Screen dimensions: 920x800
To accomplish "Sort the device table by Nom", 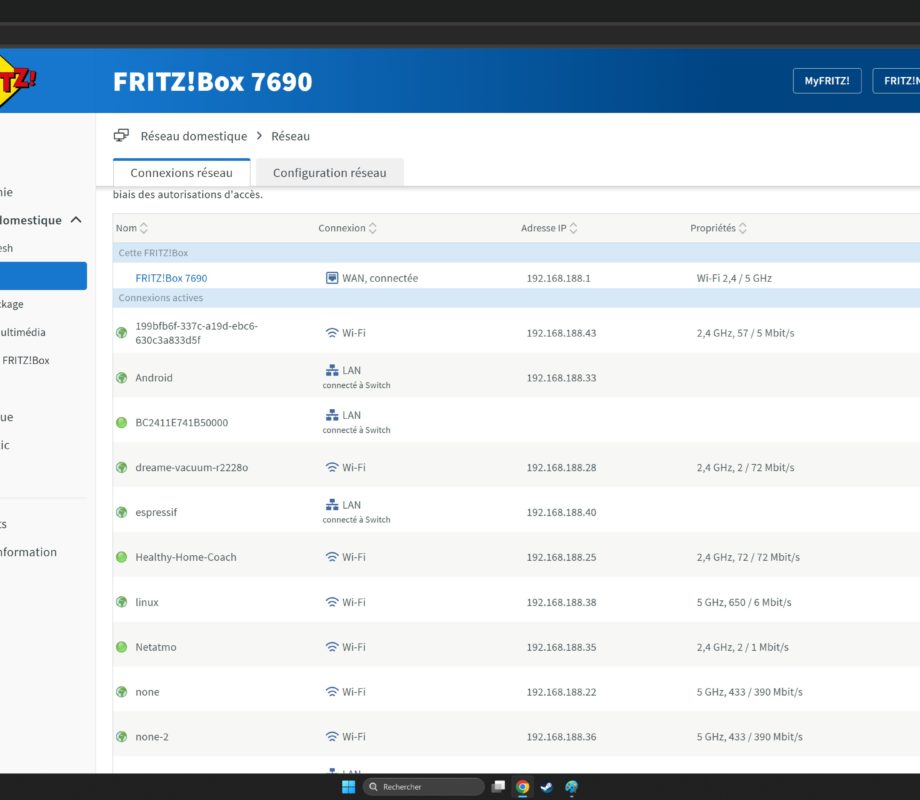I will tap(131, 228).
